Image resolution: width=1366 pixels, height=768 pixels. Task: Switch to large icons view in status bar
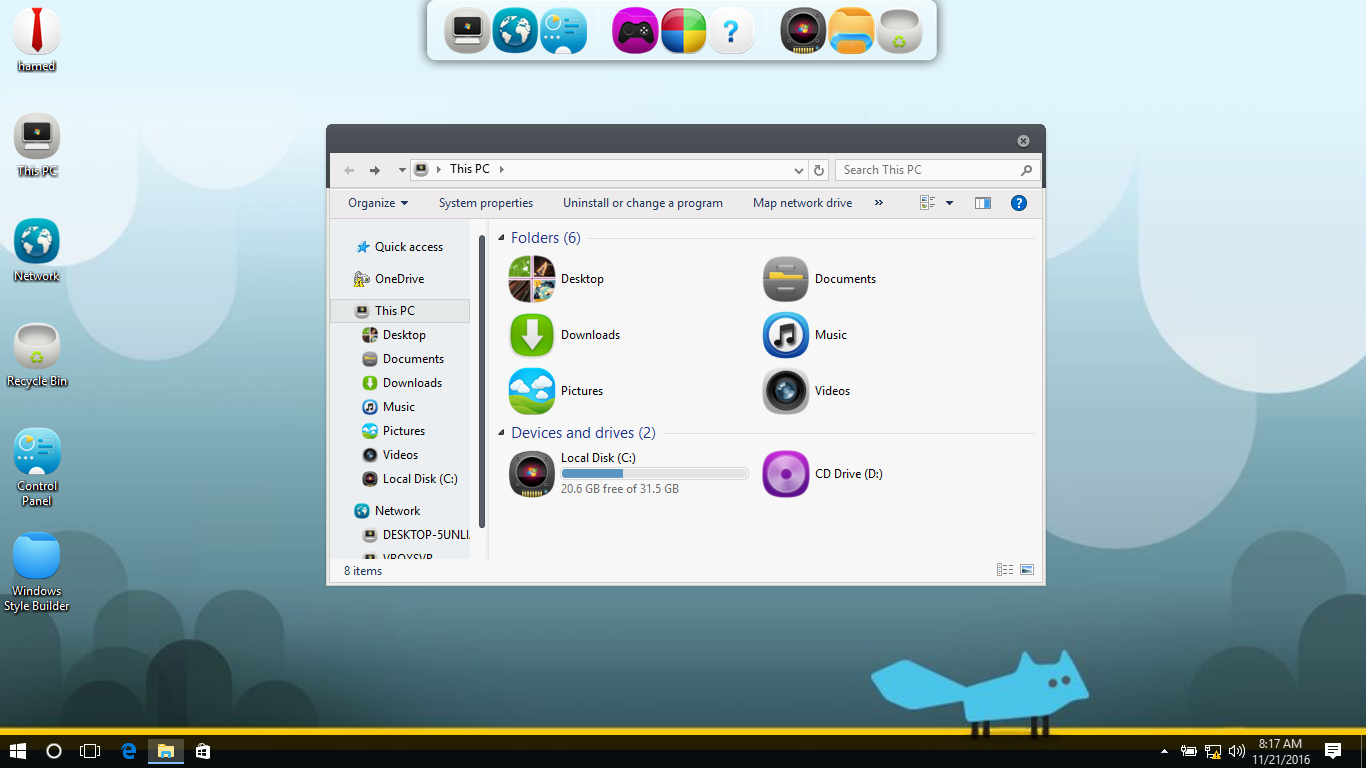(x=1027, y=570)
